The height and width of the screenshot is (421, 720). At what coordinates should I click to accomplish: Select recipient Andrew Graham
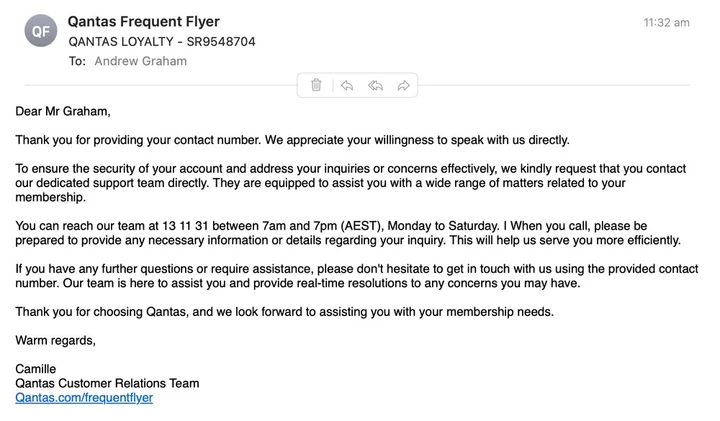coord(140,61)
